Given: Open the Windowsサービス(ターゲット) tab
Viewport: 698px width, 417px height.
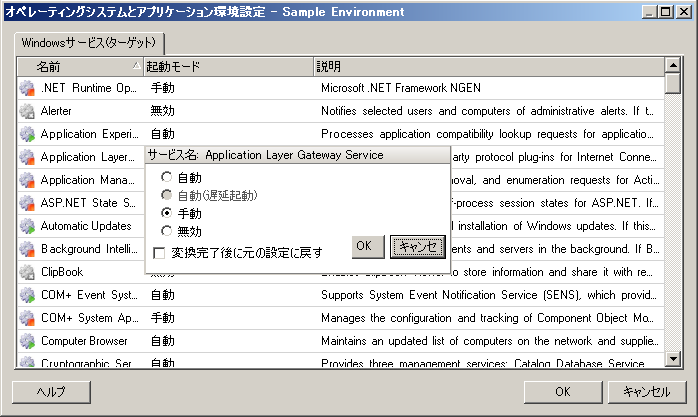Looking at the screenshot, I should pos(91,44).
